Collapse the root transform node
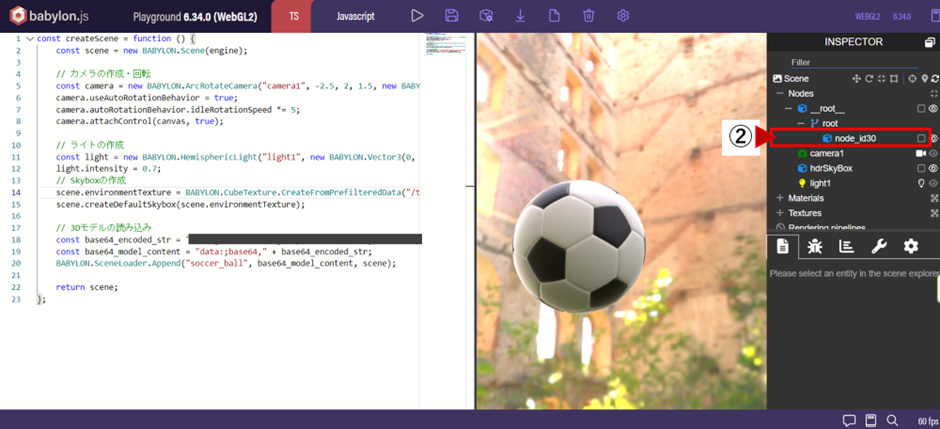940x429 pixels. point(801,123)
